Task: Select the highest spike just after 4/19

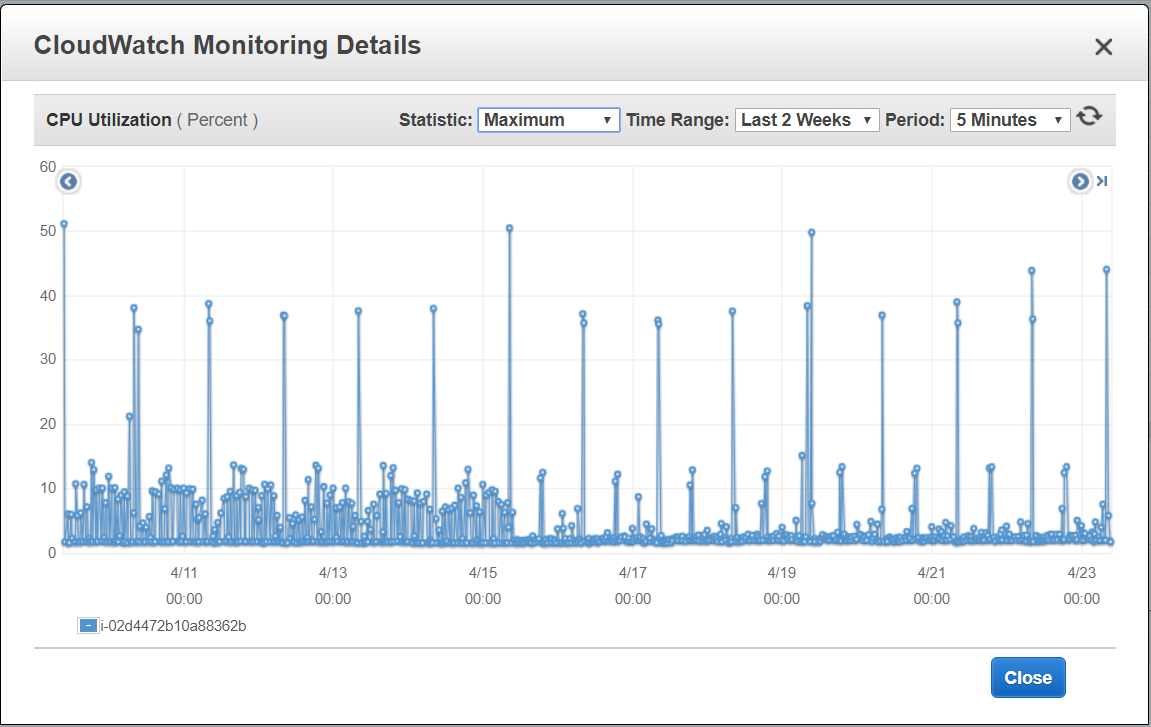Action: coord(811,232)
